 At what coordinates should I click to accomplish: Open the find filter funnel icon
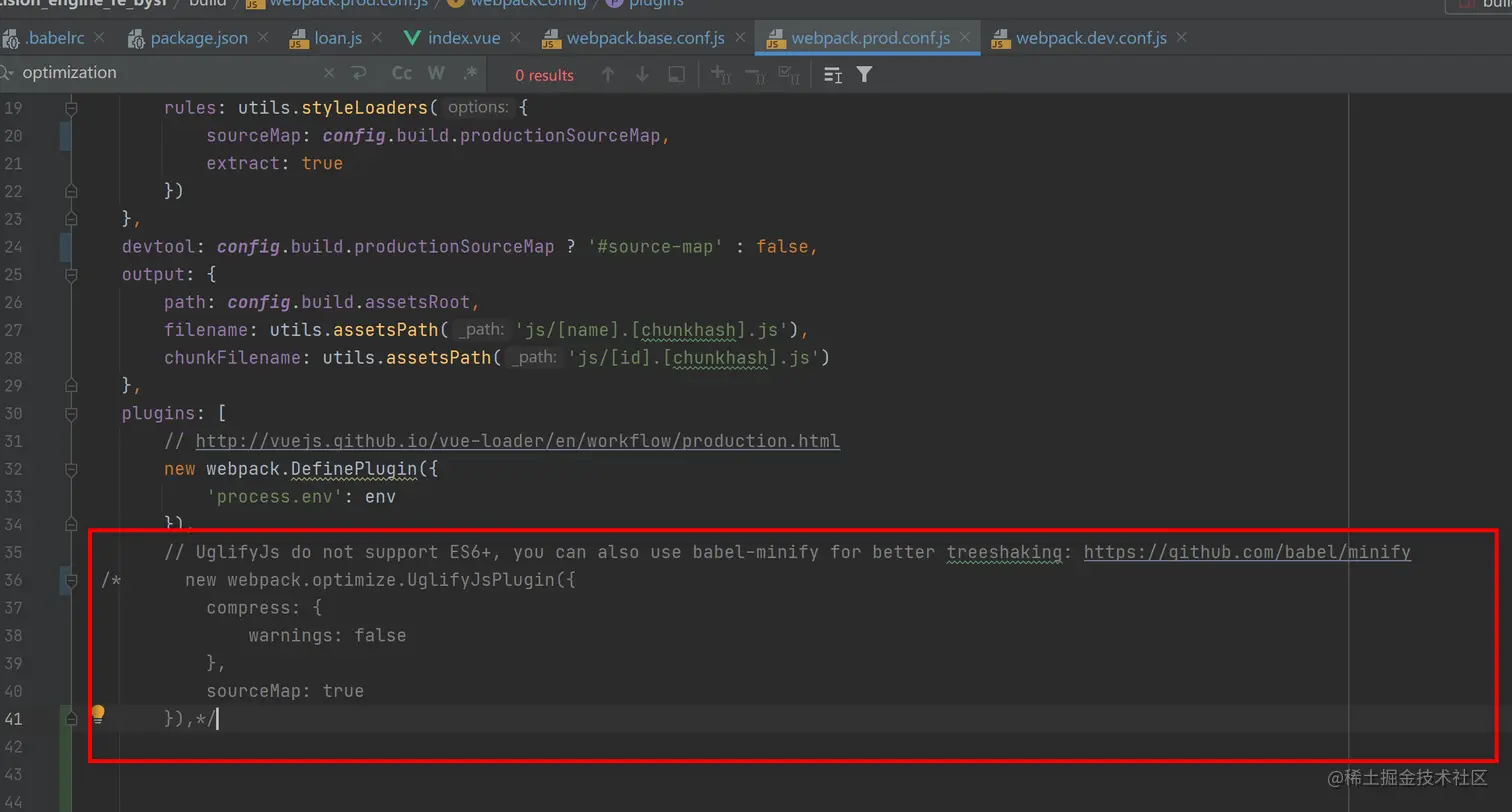[864, 74]
